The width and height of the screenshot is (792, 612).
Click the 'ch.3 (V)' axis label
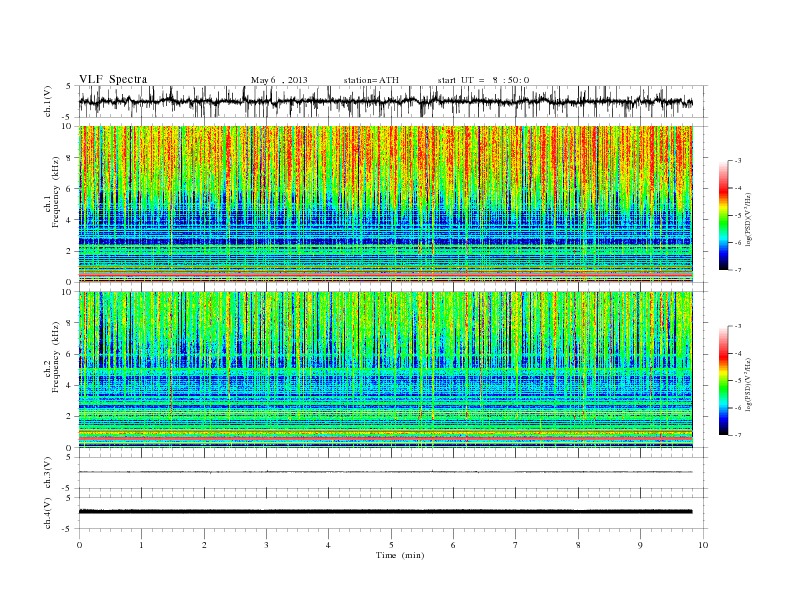click(48, 473)
